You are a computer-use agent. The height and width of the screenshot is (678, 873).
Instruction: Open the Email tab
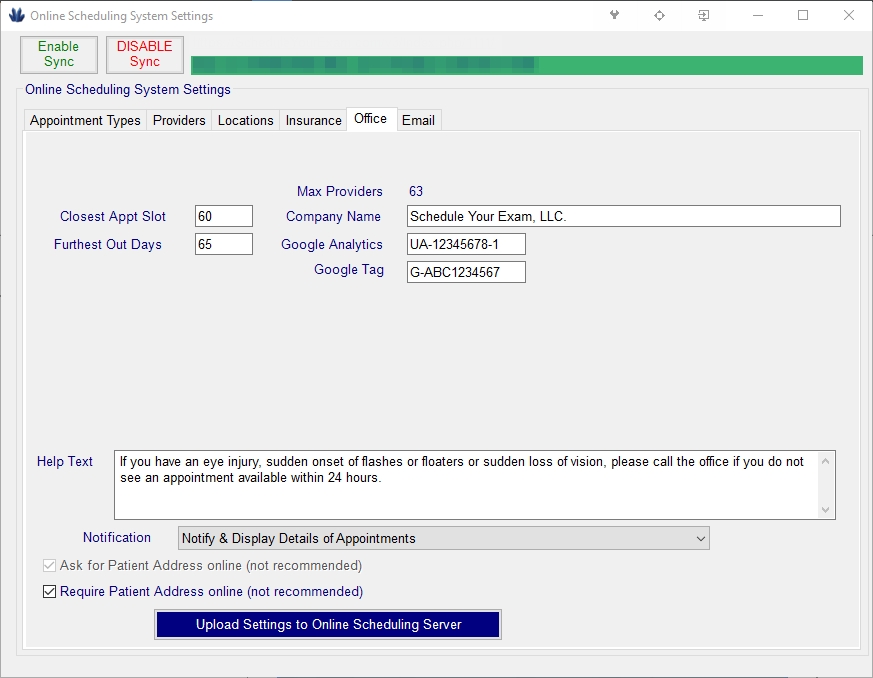pos(418,121)
